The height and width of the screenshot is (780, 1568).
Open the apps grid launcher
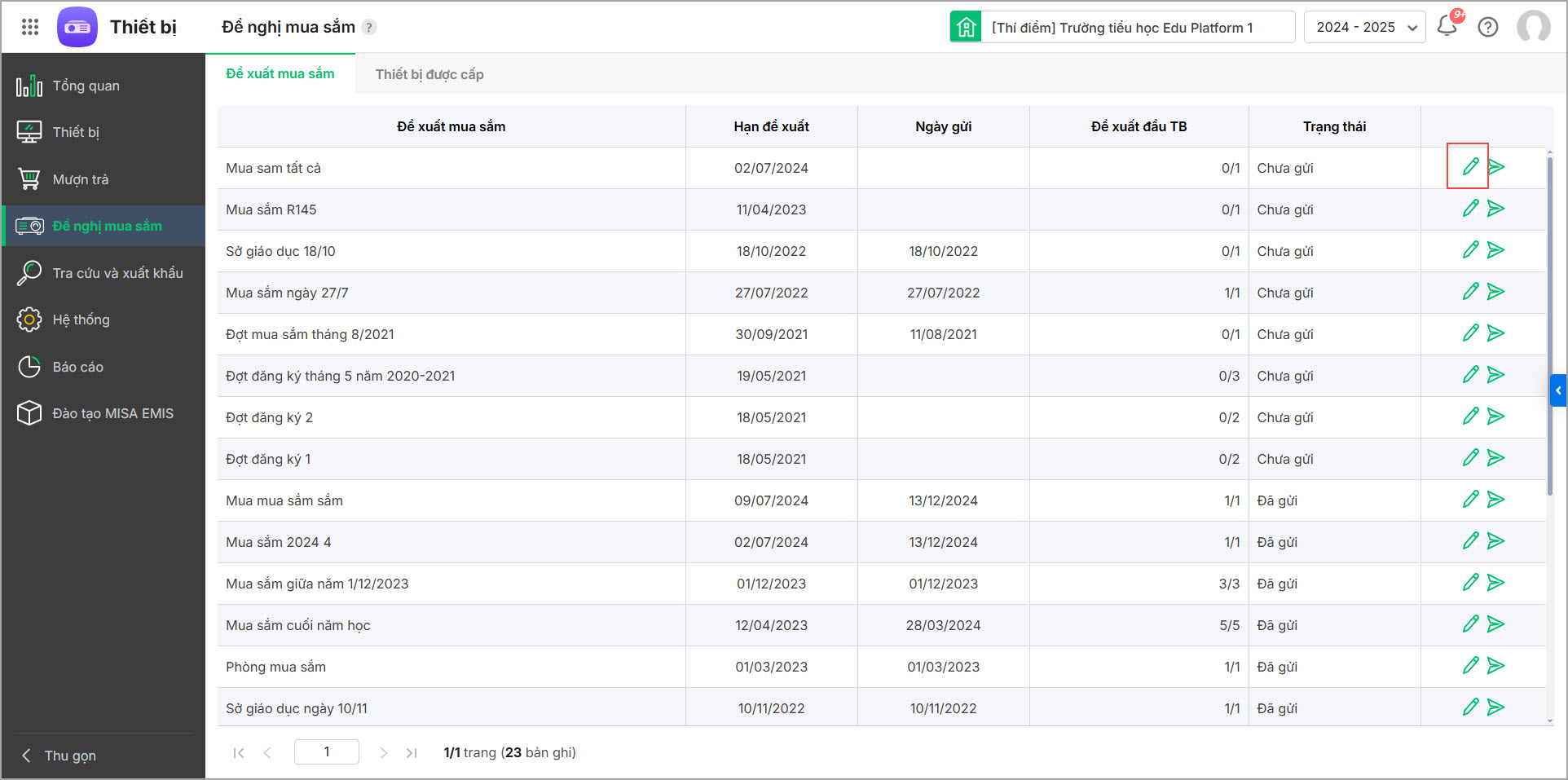30,27
